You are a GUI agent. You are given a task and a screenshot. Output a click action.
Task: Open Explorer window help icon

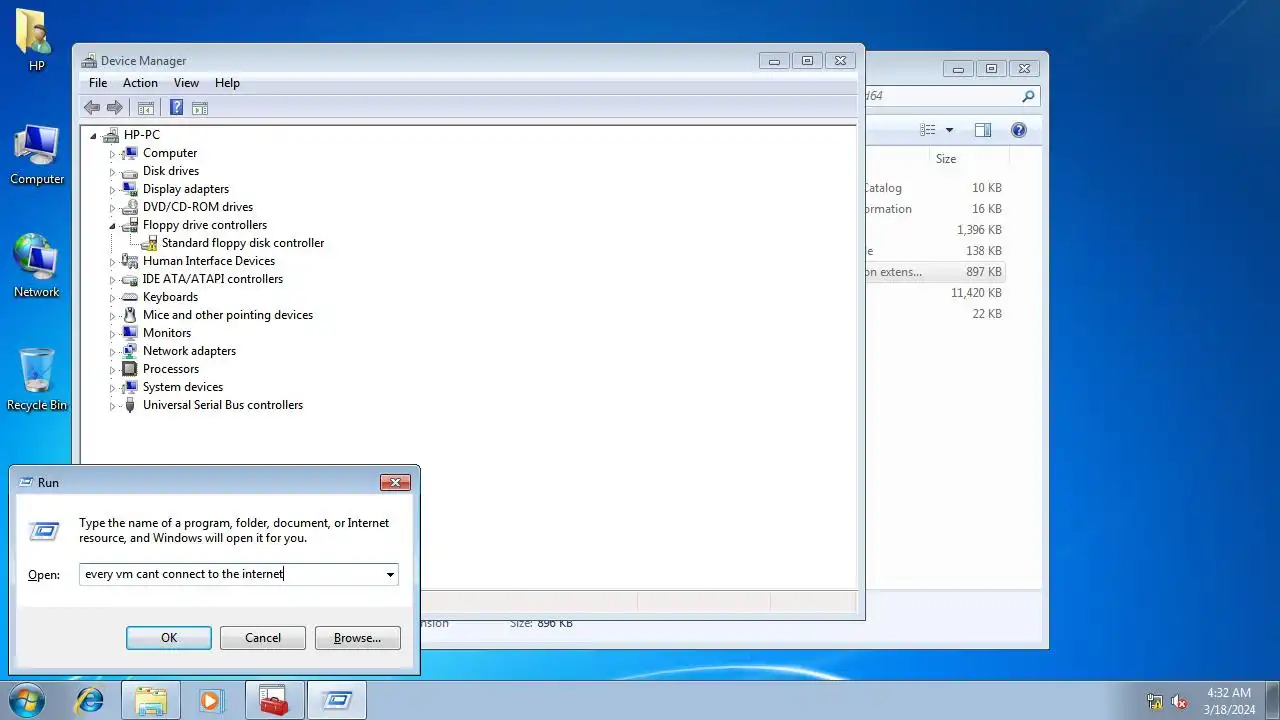click(x=1019, y=130)
